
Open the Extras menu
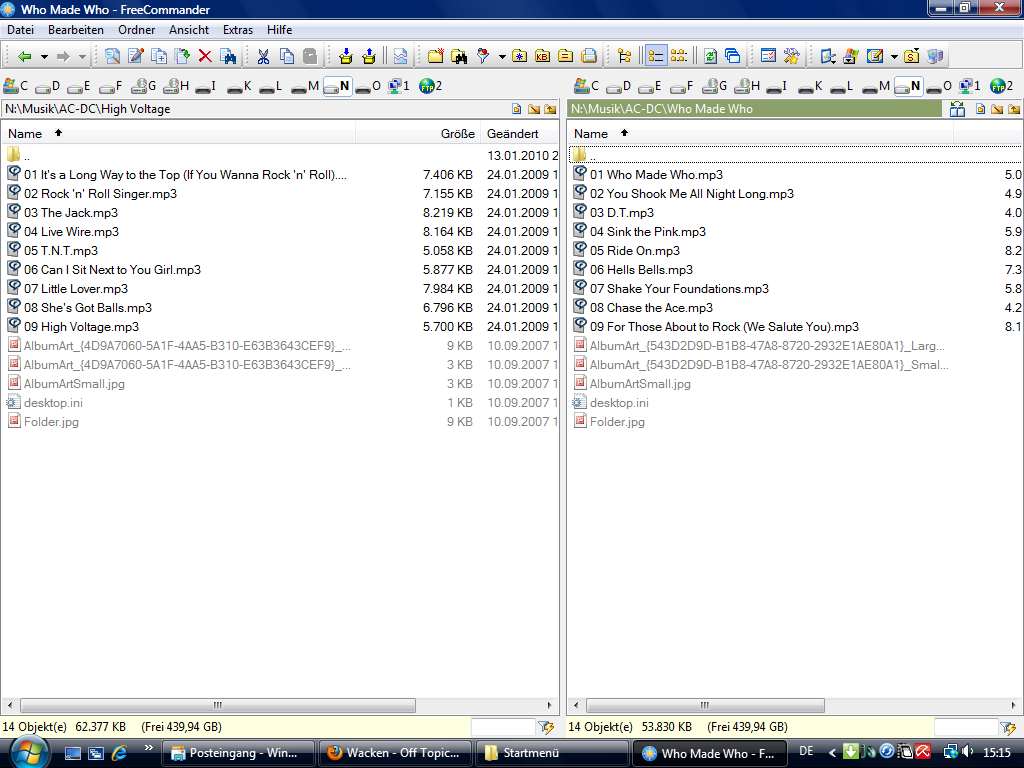[238, 29]
